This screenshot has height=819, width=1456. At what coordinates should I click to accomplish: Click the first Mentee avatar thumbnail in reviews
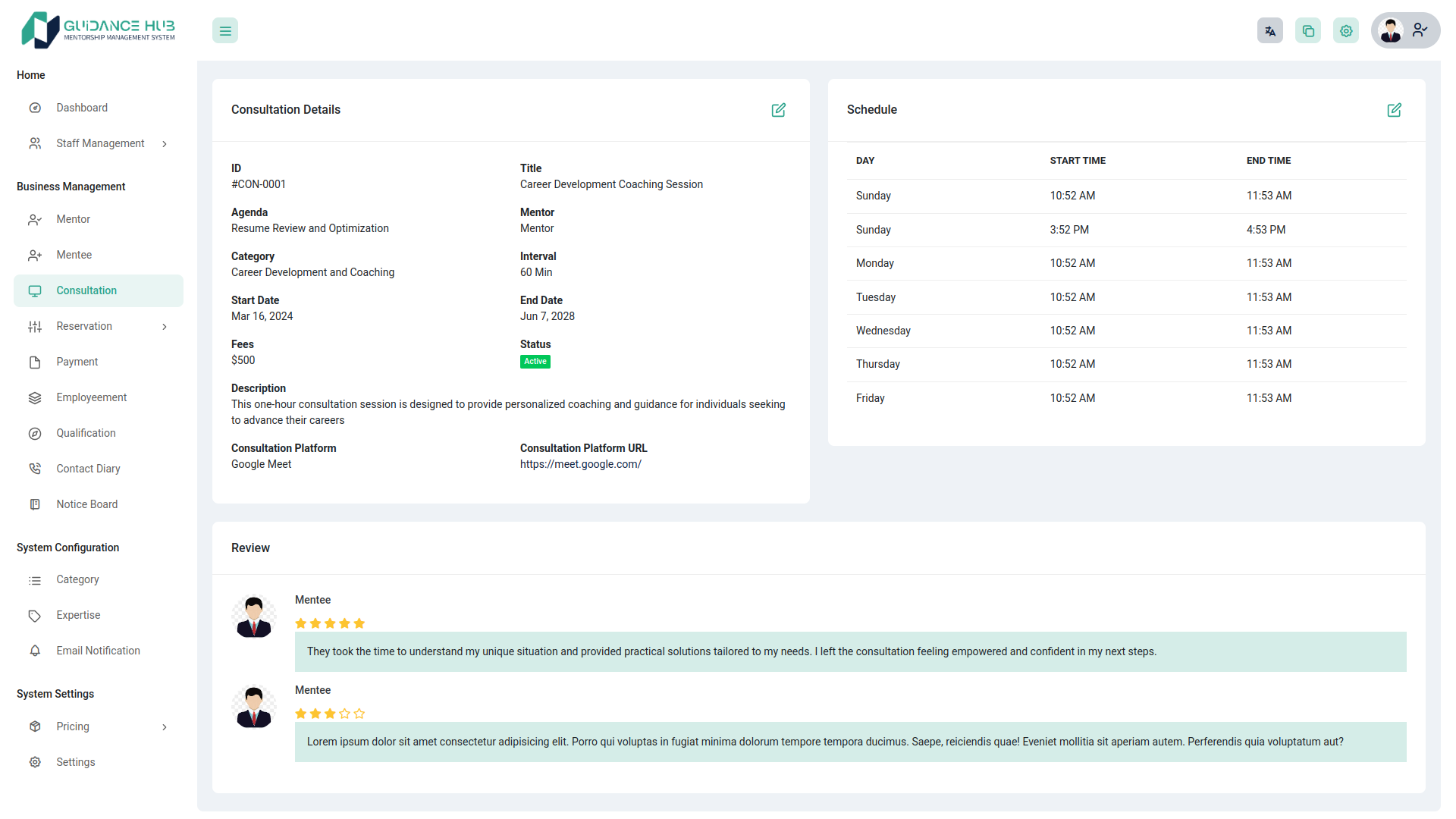[x=253, y=616]
